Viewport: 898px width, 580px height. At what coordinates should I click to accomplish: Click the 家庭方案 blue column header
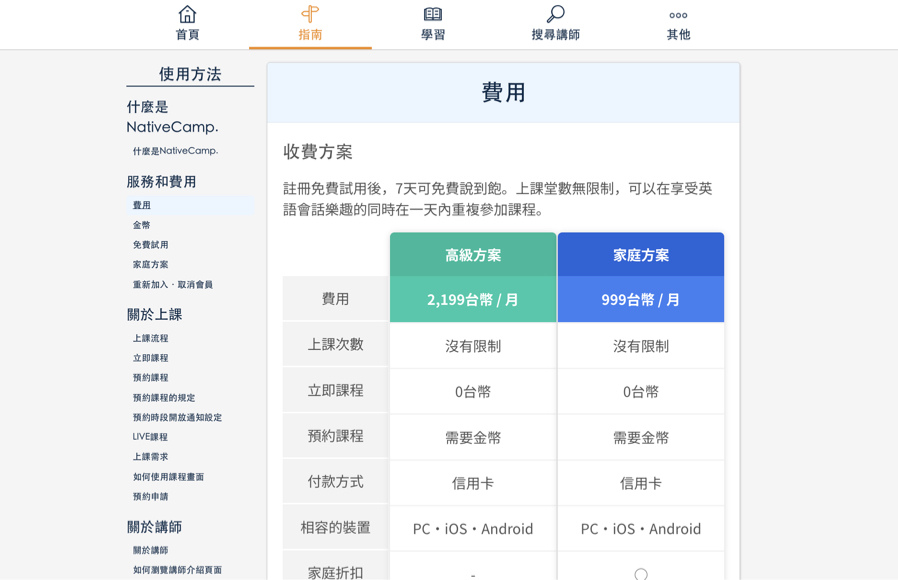641,255
